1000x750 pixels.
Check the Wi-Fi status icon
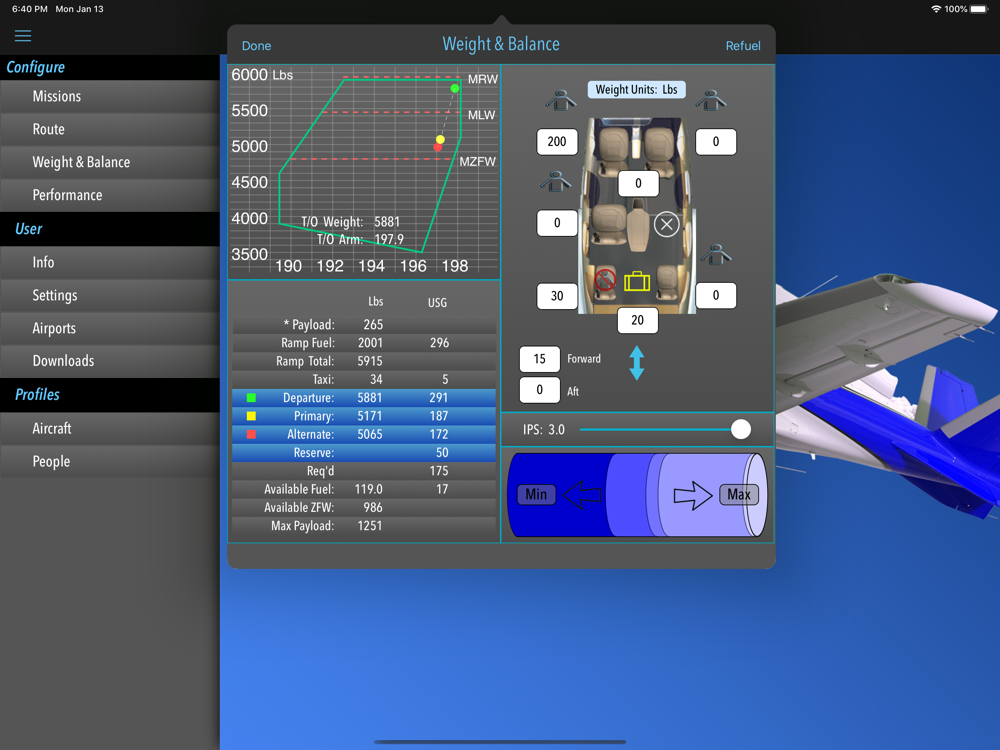[936, 9]
